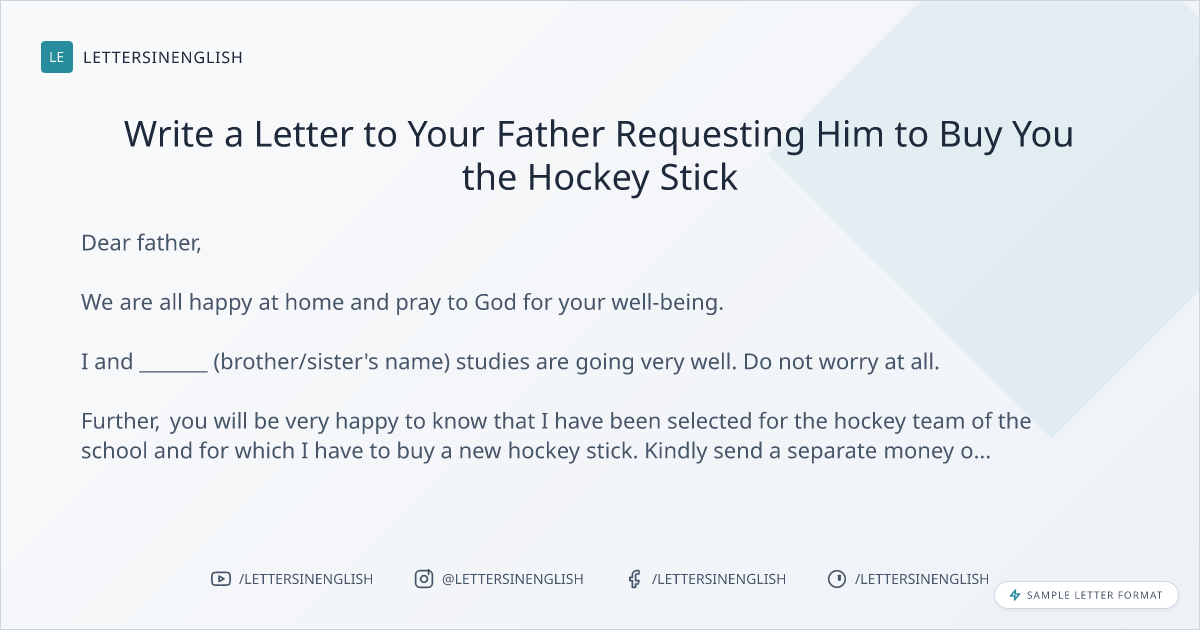Click the YouTube icon in footer
Image resolution: width=1200 pixels, height=630 pixels.
[x=220, y=579]
